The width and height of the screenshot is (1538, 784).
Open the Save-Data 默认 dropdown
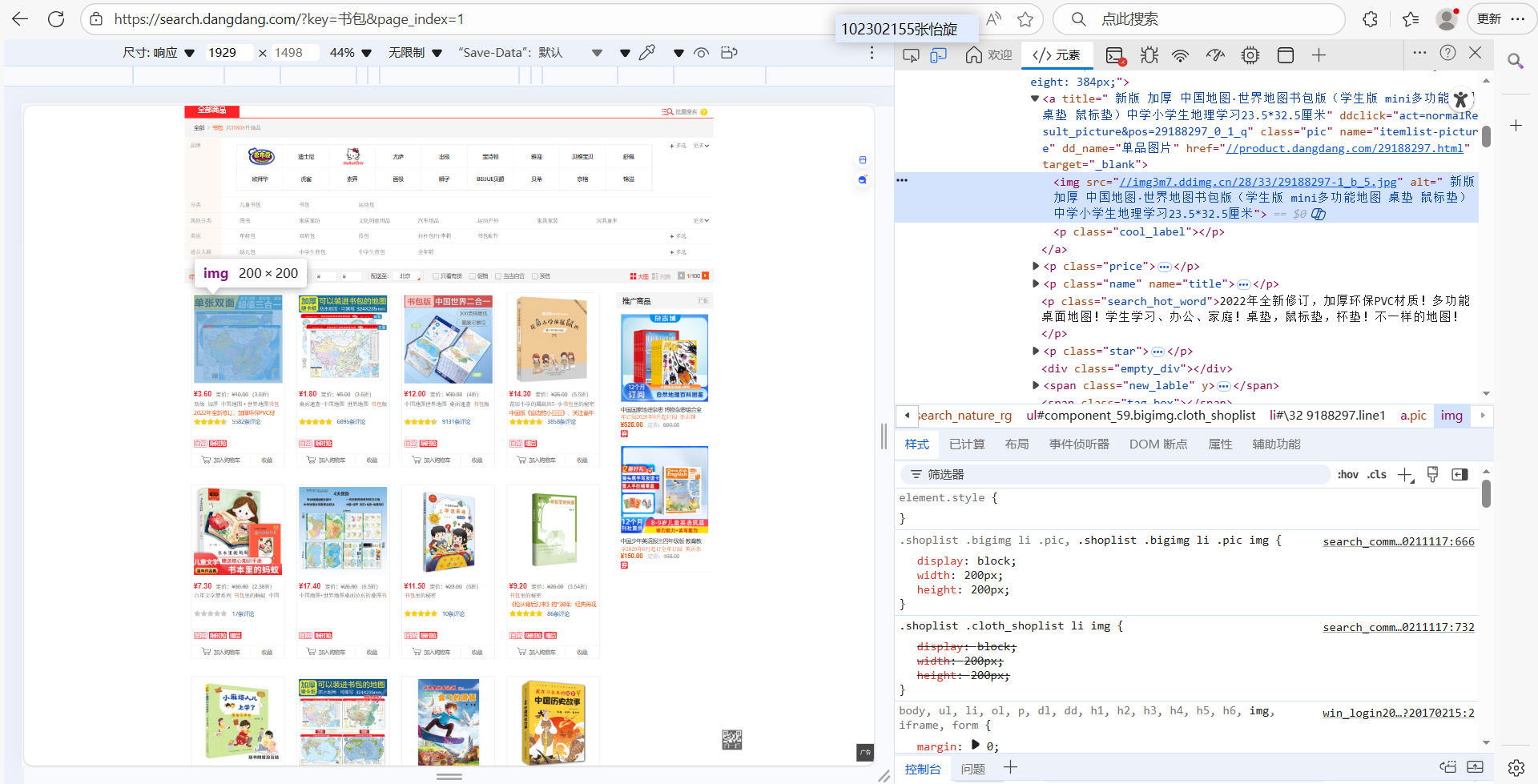tap(530, 53)
